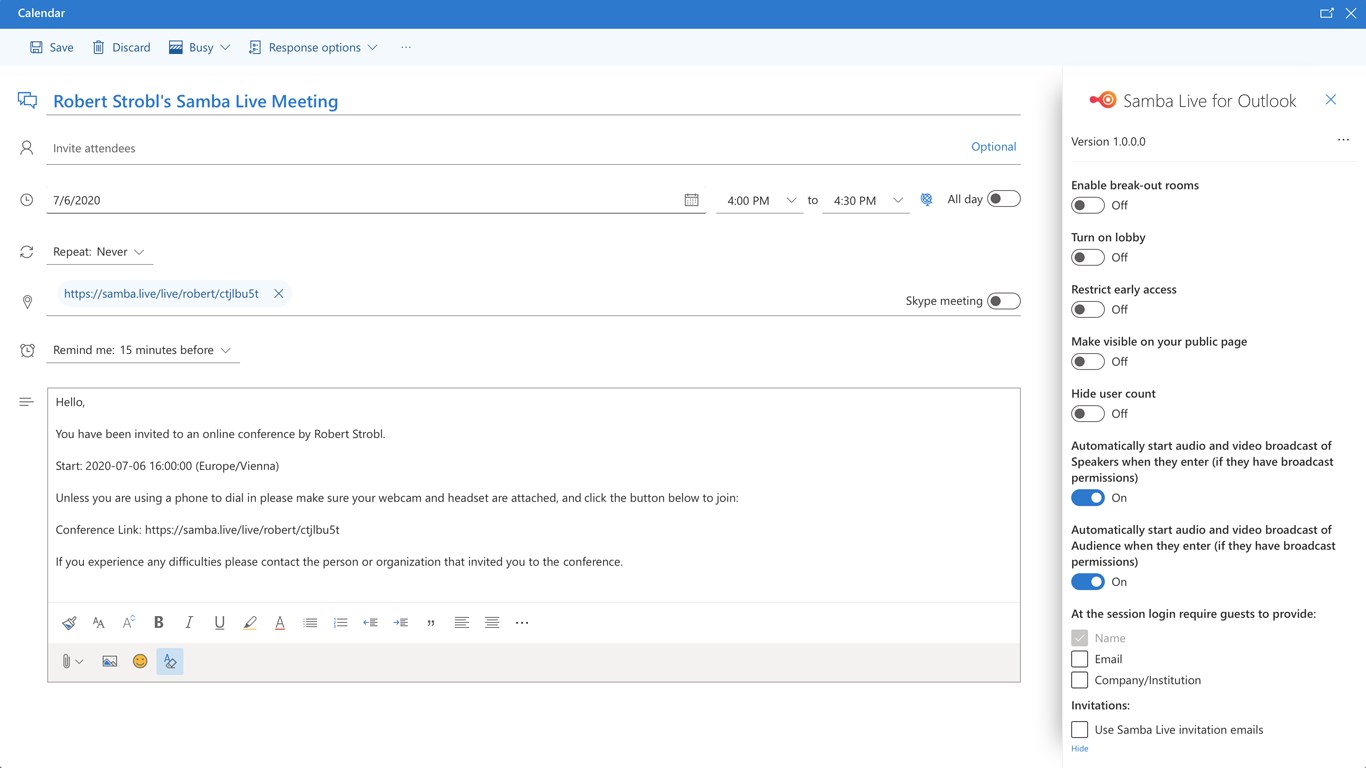Image resolution: width=1366 pixels, height=768 pixels.
Task: Enable break-out rooms
Action: (x=1087, y=205)
